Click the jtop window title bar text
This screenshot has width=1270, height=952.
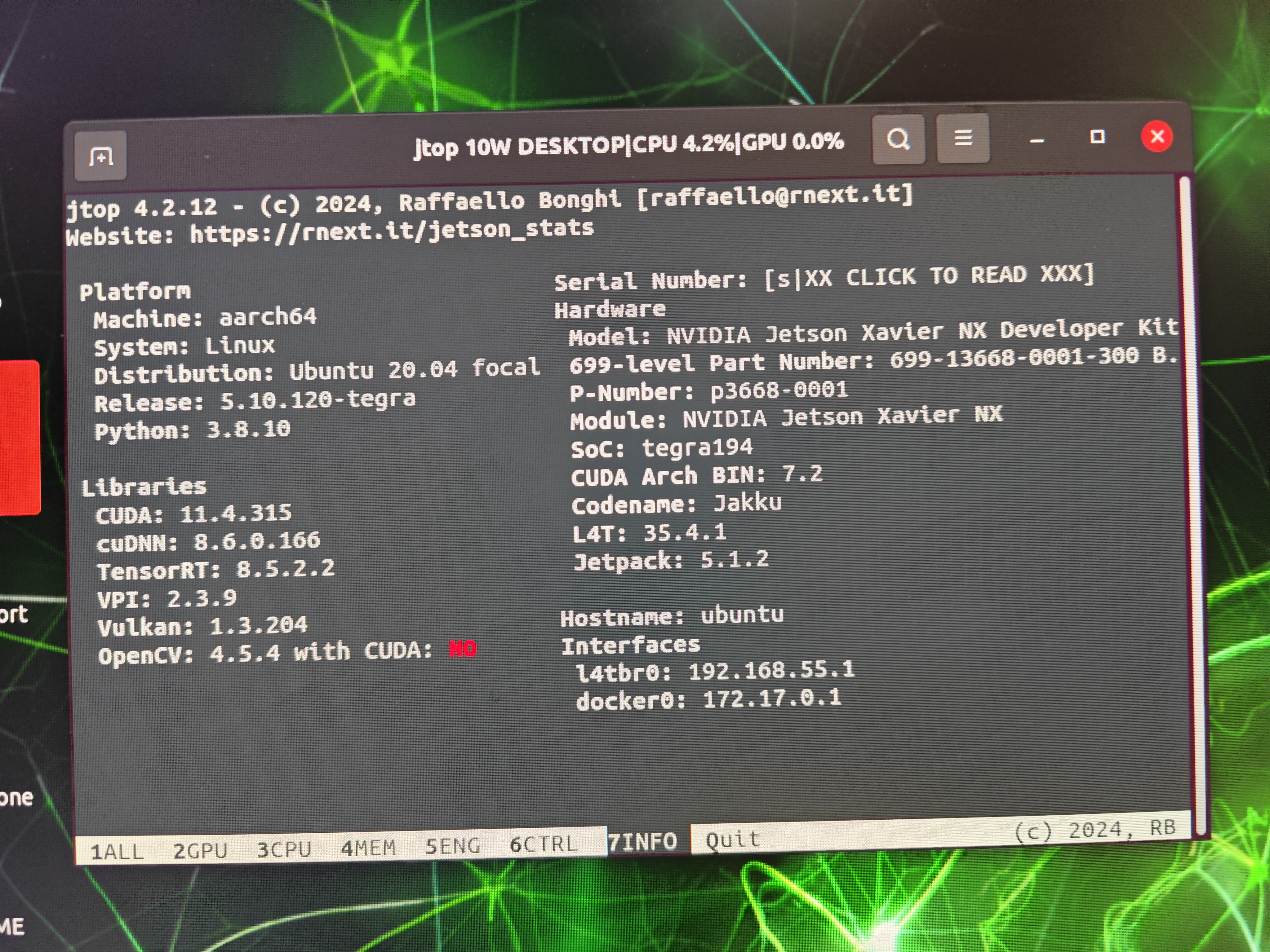tap(628, 144)
